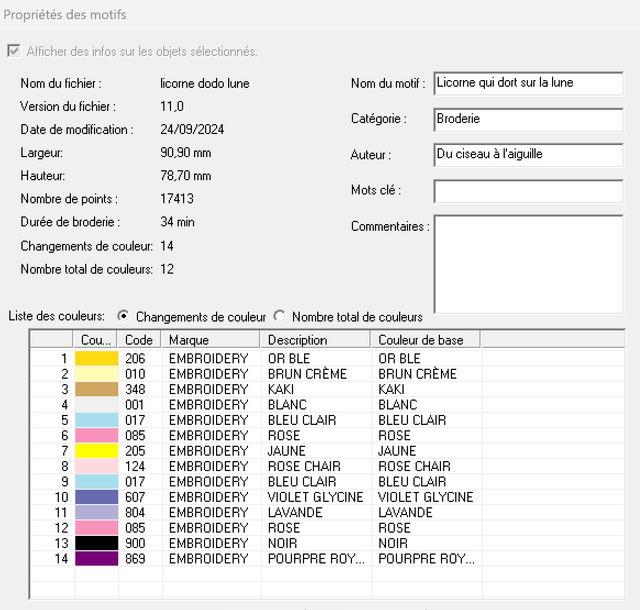
Task: Click the 'Marque' column header
Action: point(211,340)
